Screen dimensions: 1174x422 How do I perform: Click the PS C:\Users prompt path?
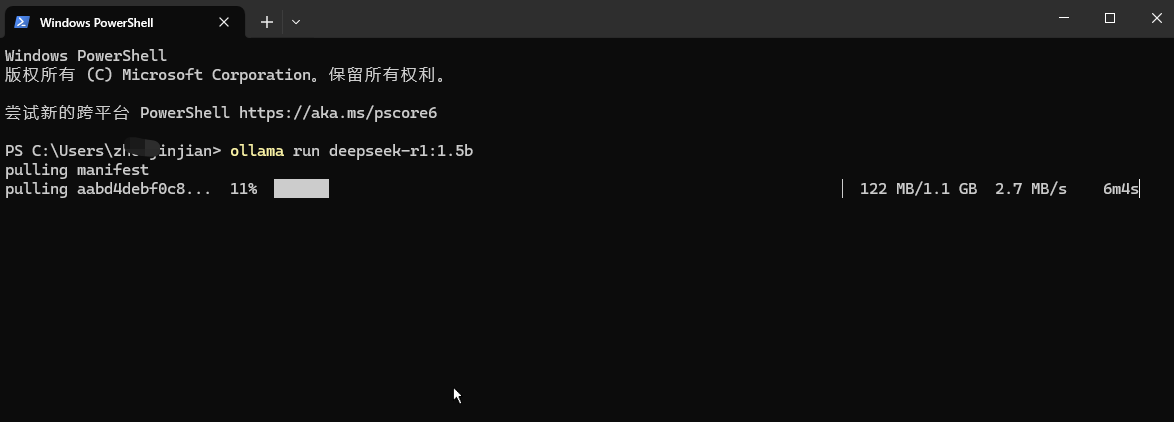(x=112, y=151)
